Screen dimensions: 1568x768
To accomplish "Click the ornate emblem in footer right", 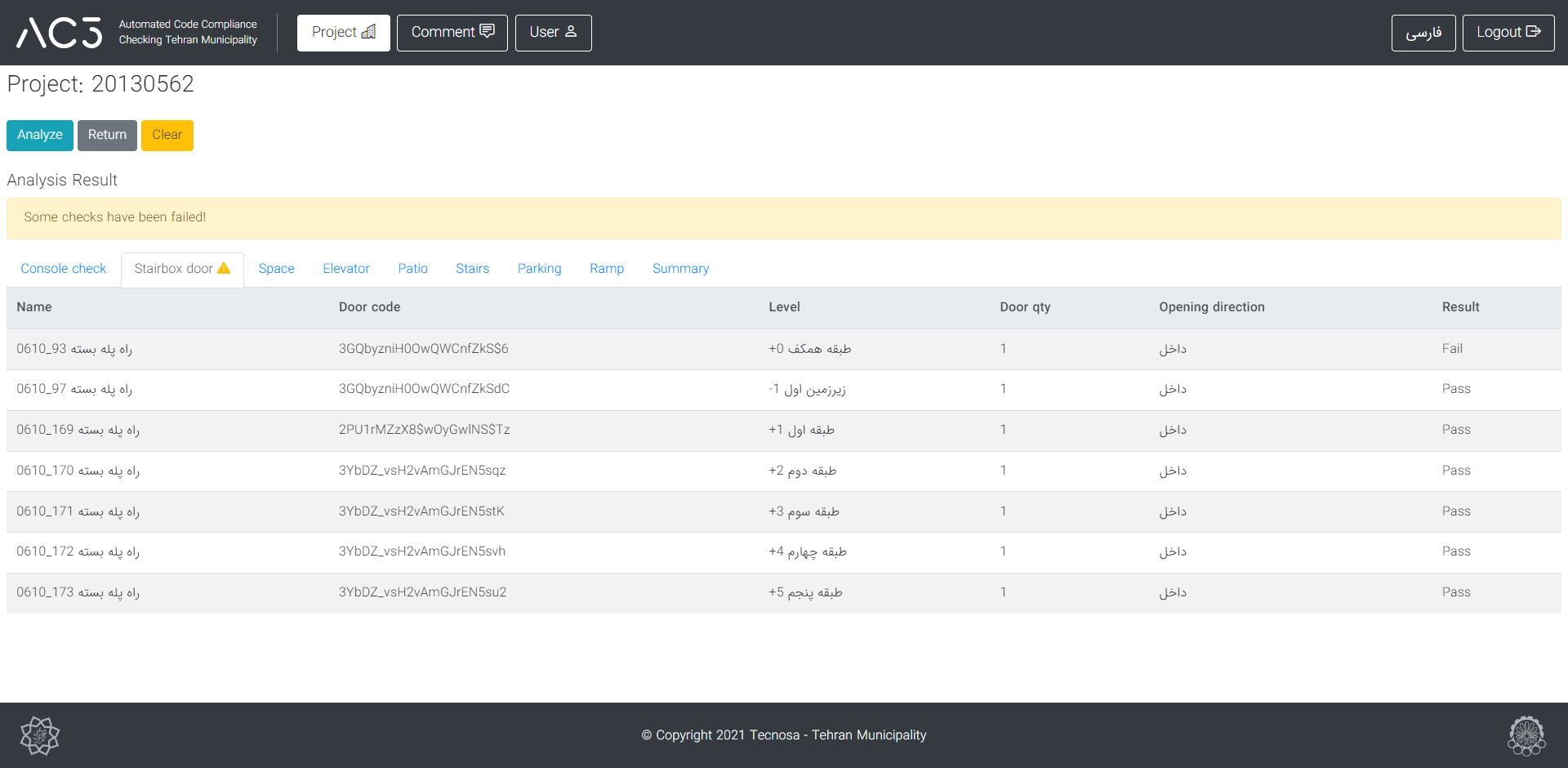I will click(x=1526, y=735).
